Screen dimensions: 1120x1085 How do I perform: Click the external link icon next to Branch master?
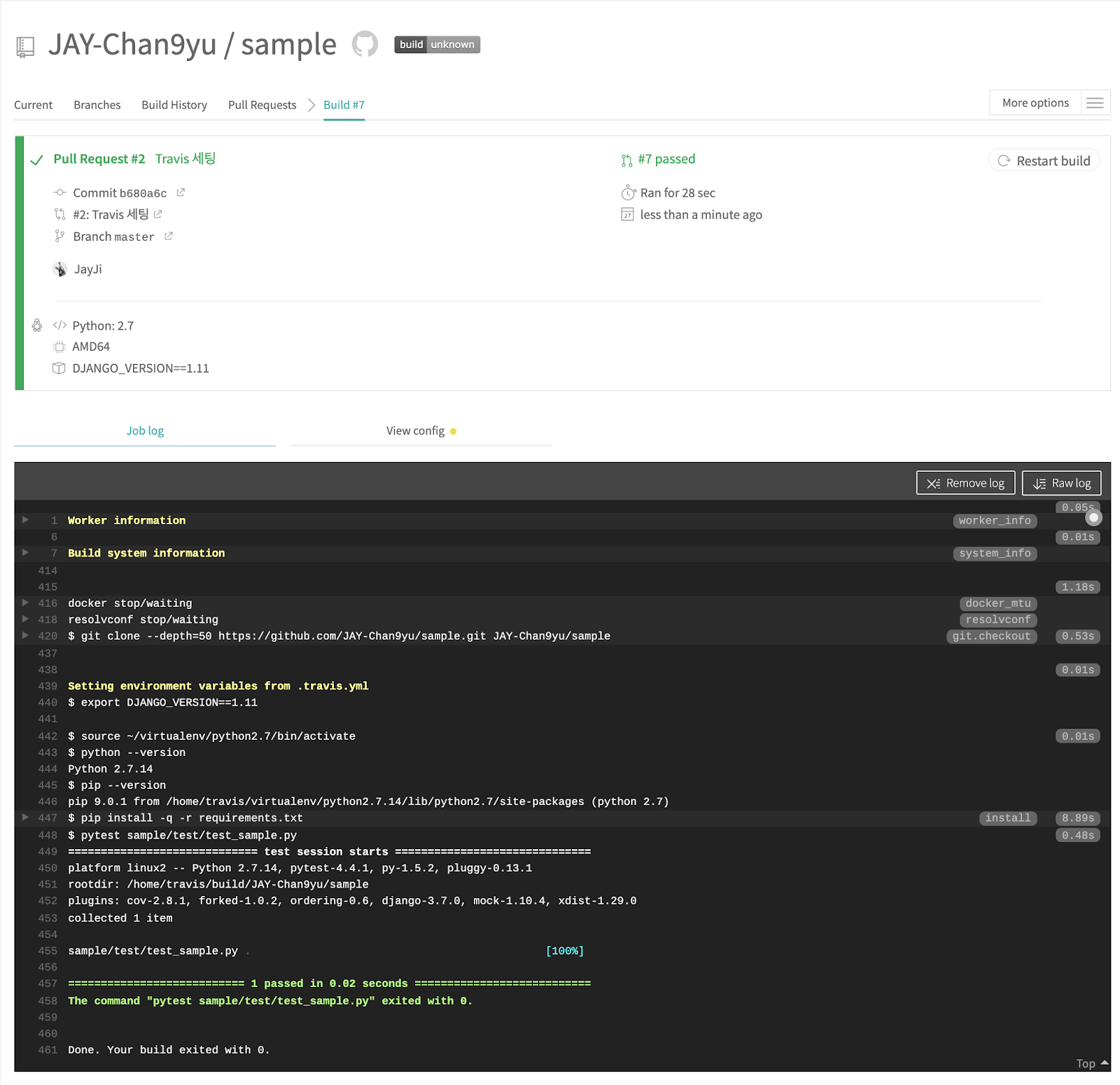tap(169, 237)
